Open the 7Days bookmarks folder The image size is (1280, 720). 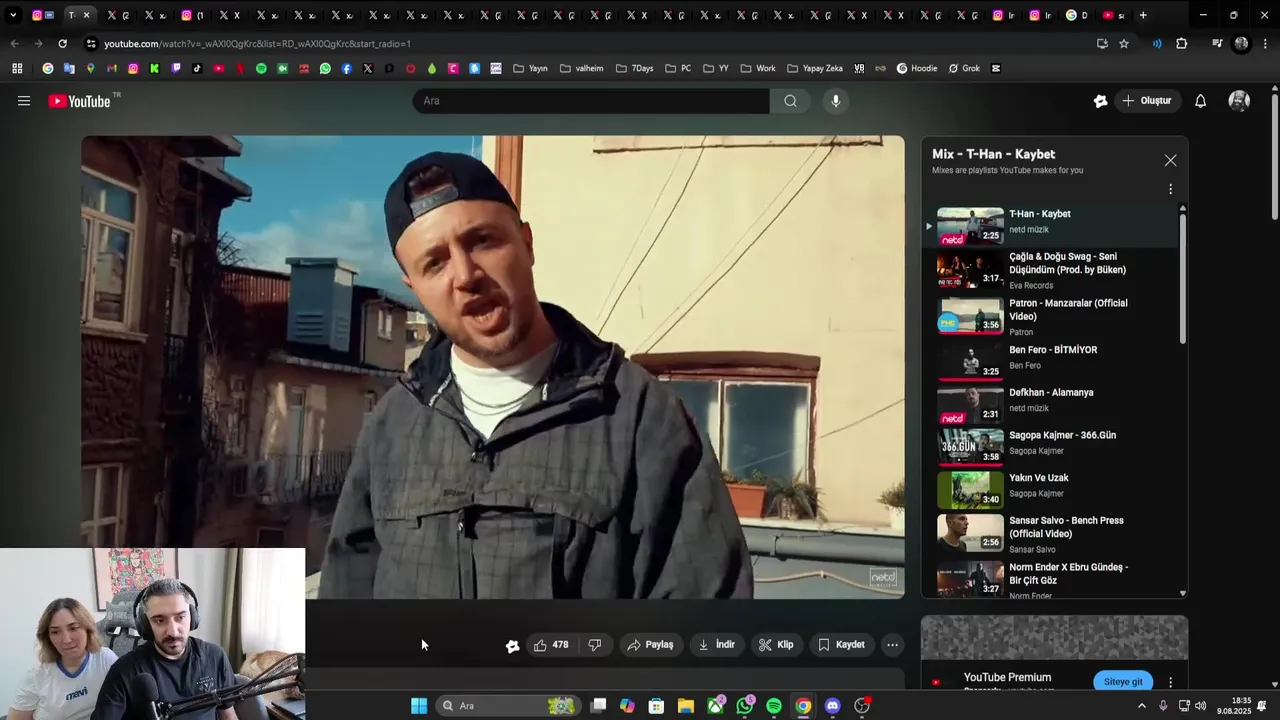tap(634, 68)
